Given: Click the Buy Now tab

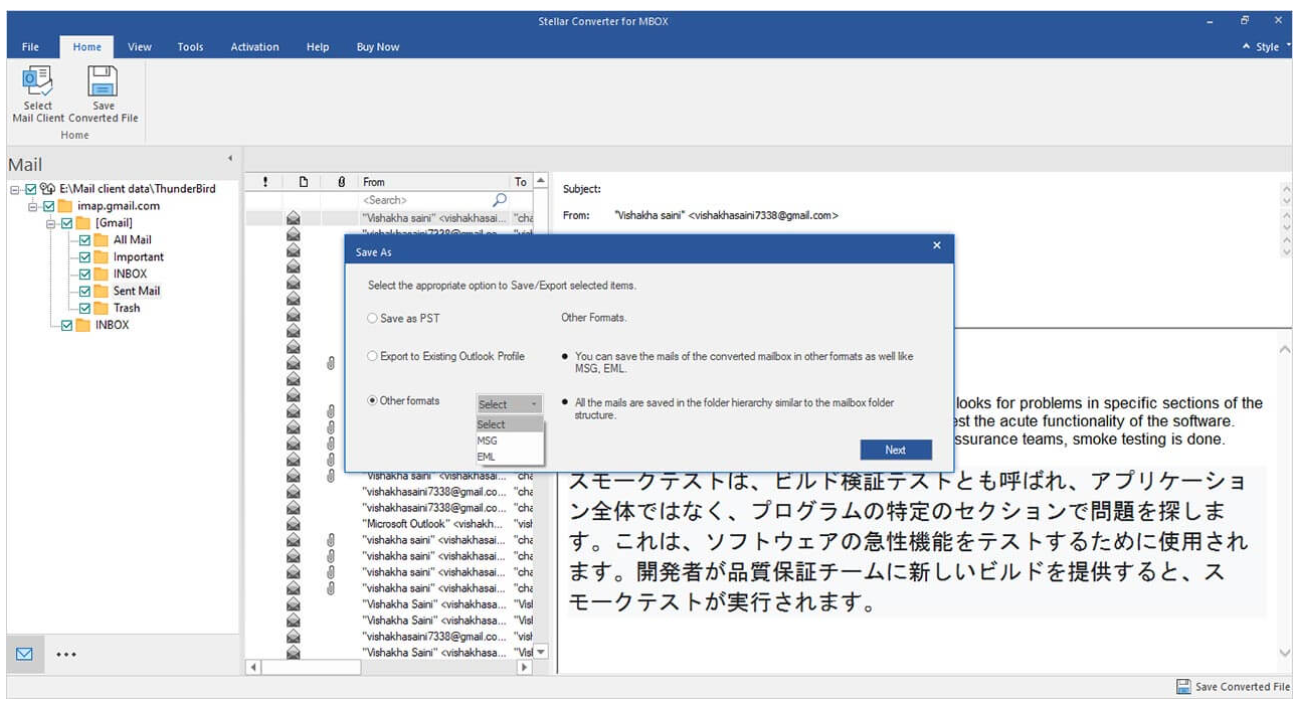Looking at the screenshot, I should [x=378, y=47].
